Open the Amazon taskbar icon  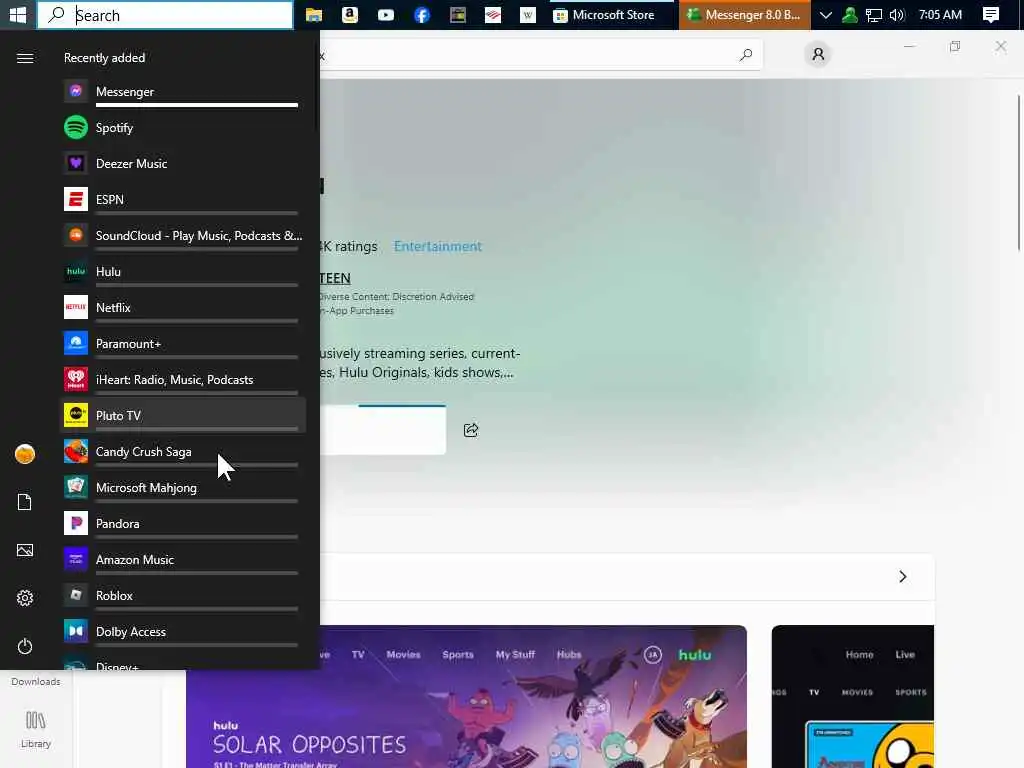coord(350,14)
